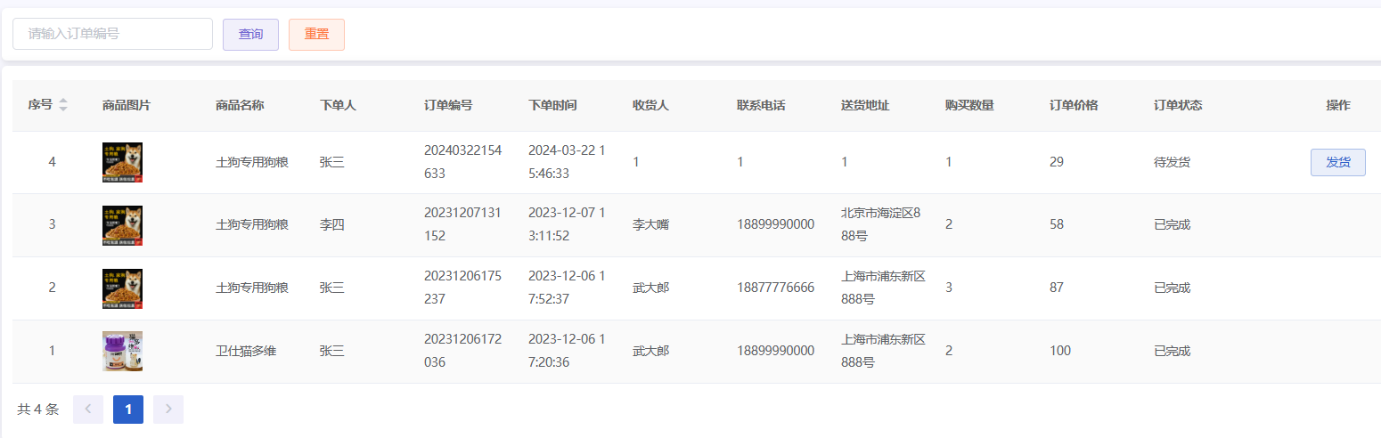Click the order price 87 cell
Viewport: 1381px width, 438px height.
[x=1057, y=288]
